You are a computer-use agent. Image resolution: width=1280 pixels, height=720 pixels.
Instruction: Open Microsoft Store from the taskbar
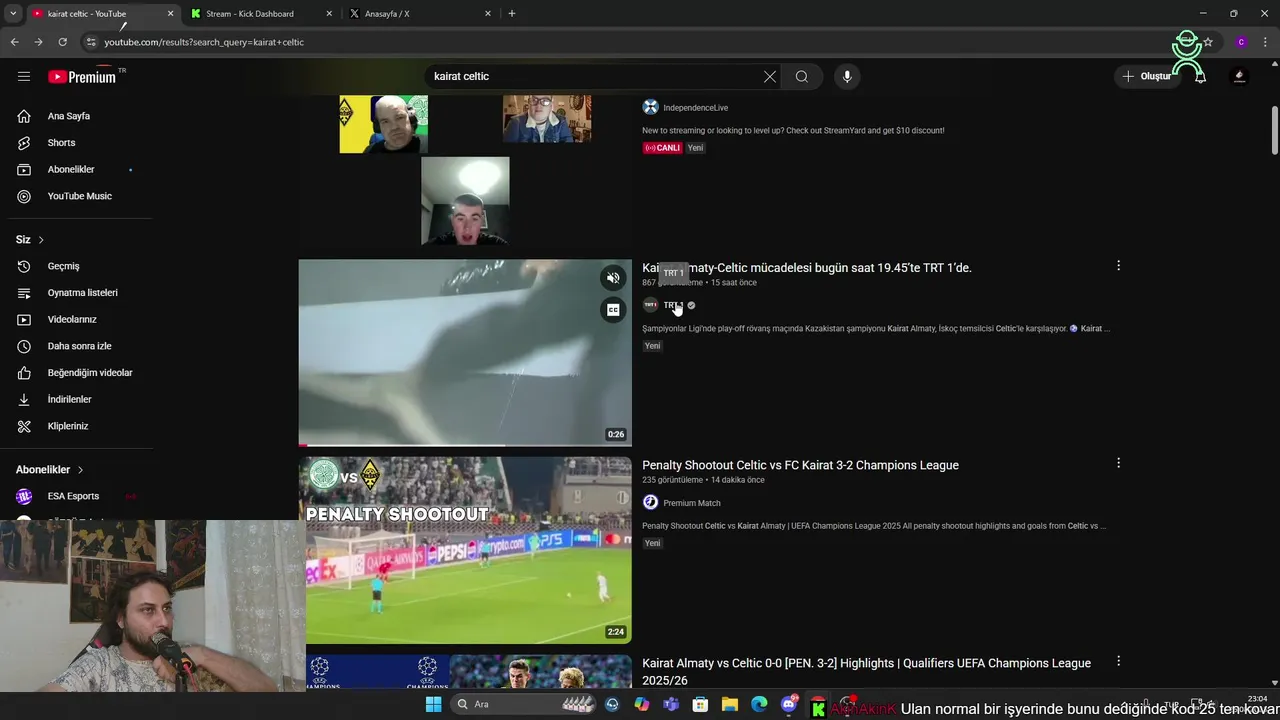(700, 704)
